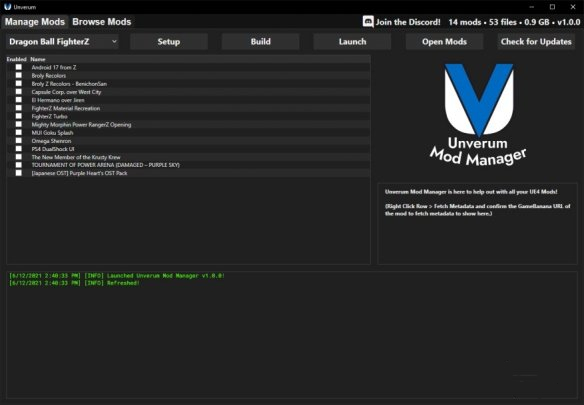Image resolution: width=584 pixels, height=405 pixels.
Task: Select the MUI Goku Splash row text
Action: 53,133
